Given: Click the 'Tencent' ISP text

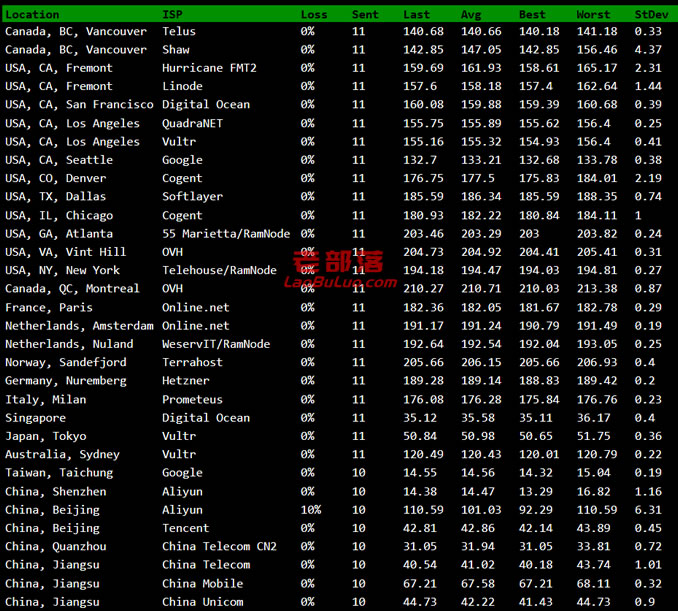Looking at the screenshot, I should (185, 528).
